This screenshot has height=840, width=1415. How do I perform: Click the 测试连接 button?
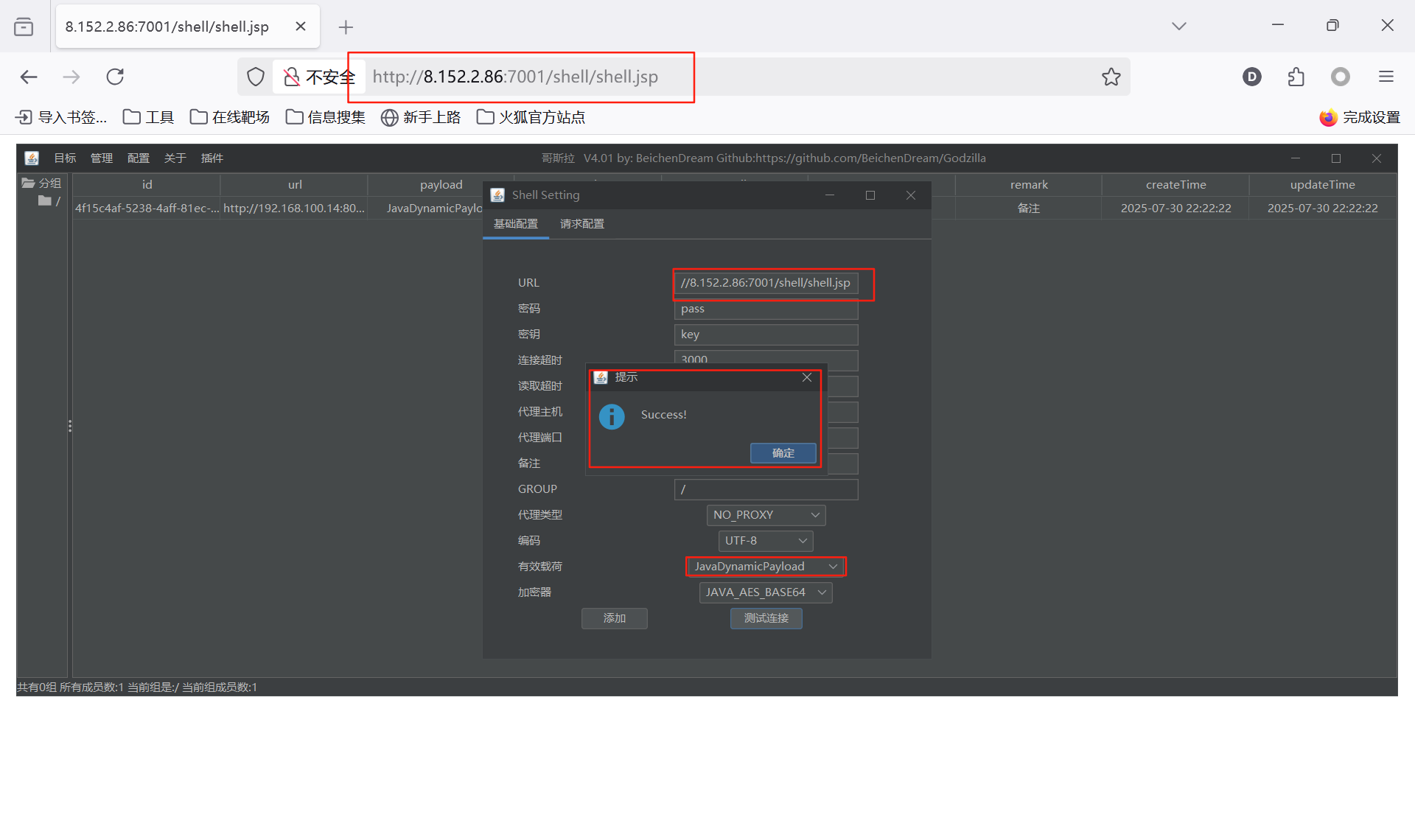pyautogui.click(x=766, y=618)
